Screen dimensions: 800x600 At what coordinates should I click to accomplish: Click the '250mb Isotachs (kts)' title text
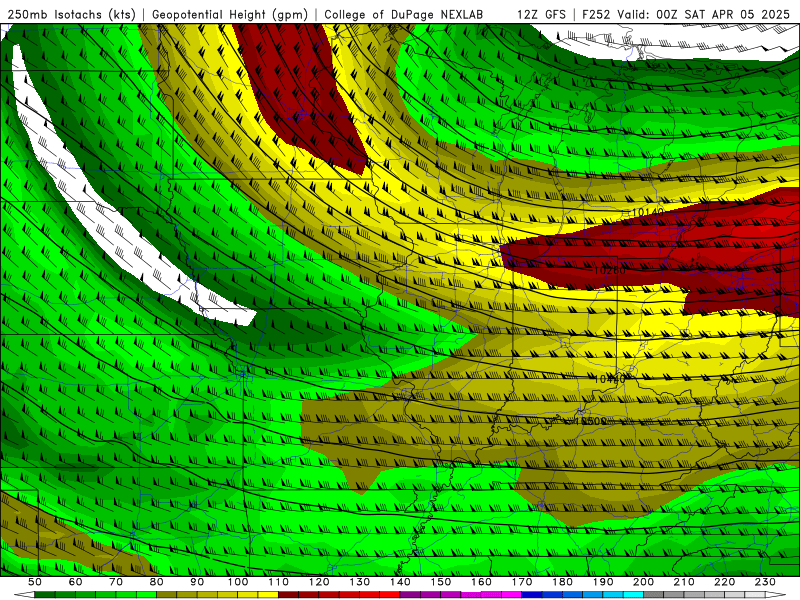coord(71,14)
